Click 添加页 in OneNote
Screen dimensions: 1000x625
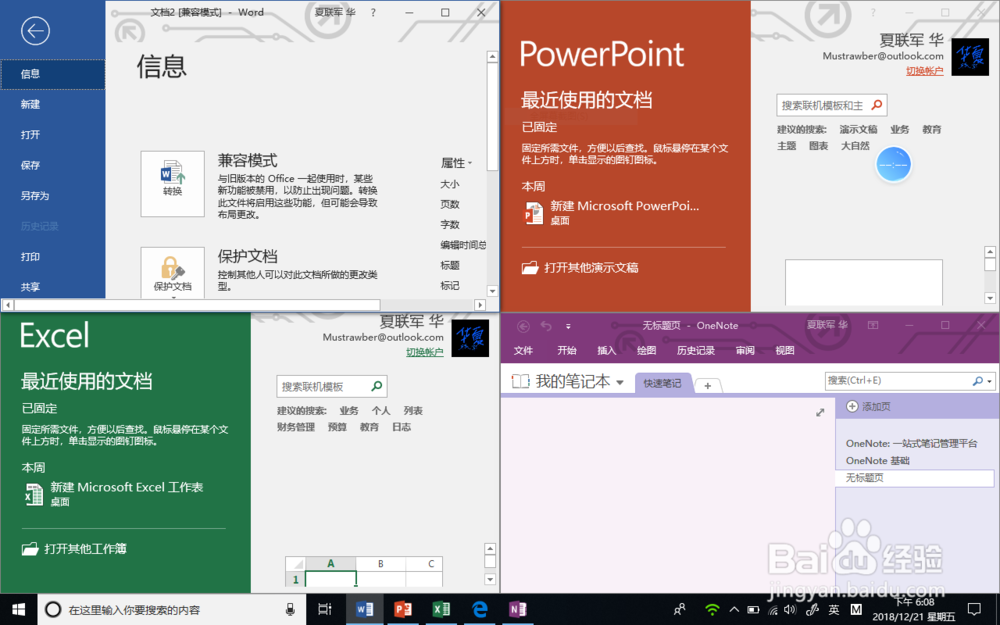[868, 406]
